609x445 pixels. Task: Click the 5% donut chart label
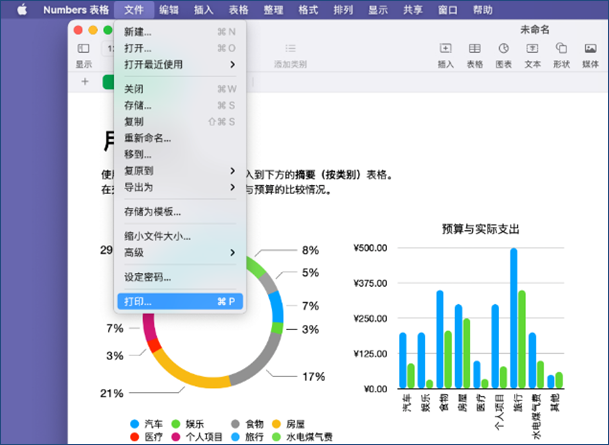[x=310, y=273]
